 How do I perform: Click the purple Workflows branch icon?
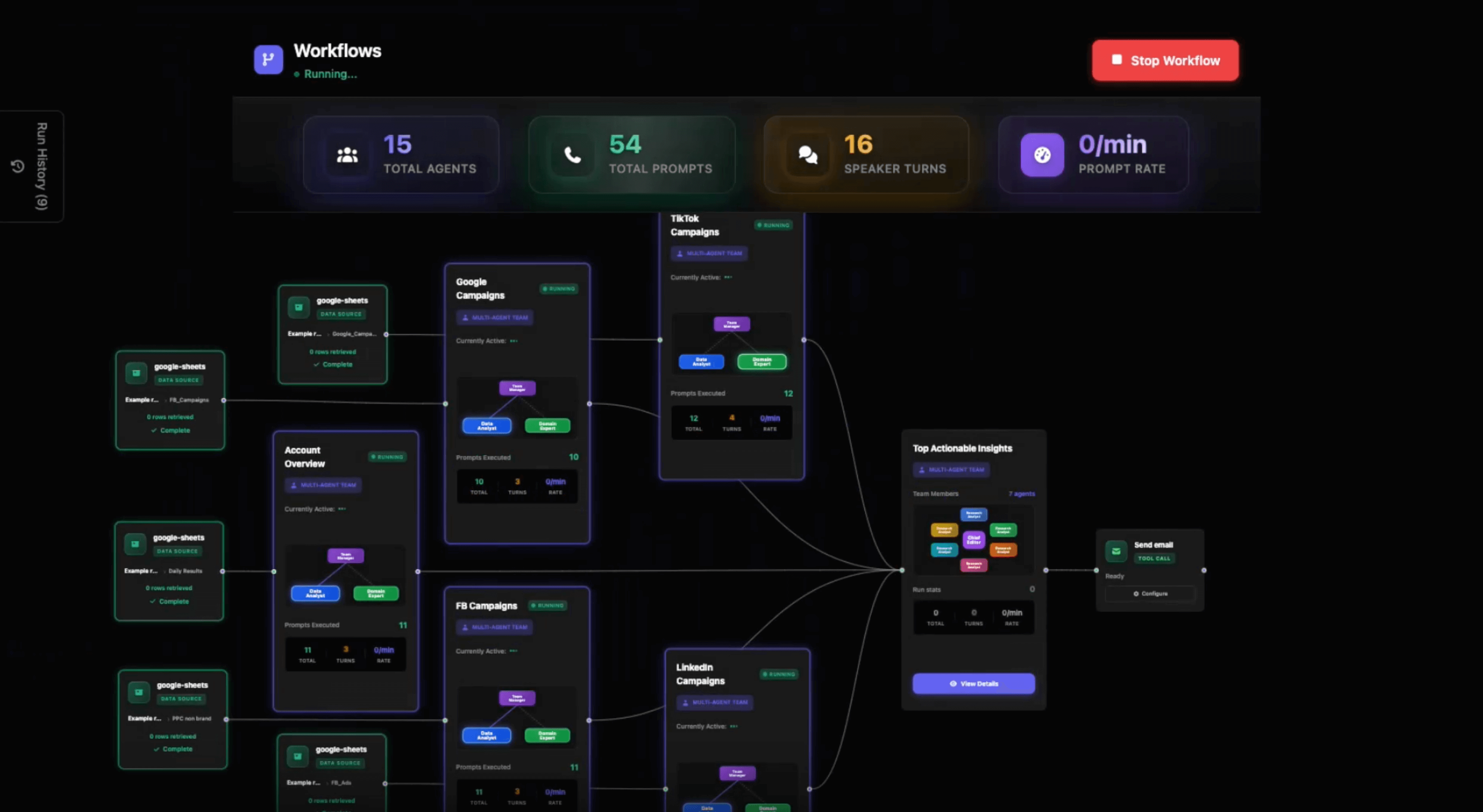click(268, 59)
